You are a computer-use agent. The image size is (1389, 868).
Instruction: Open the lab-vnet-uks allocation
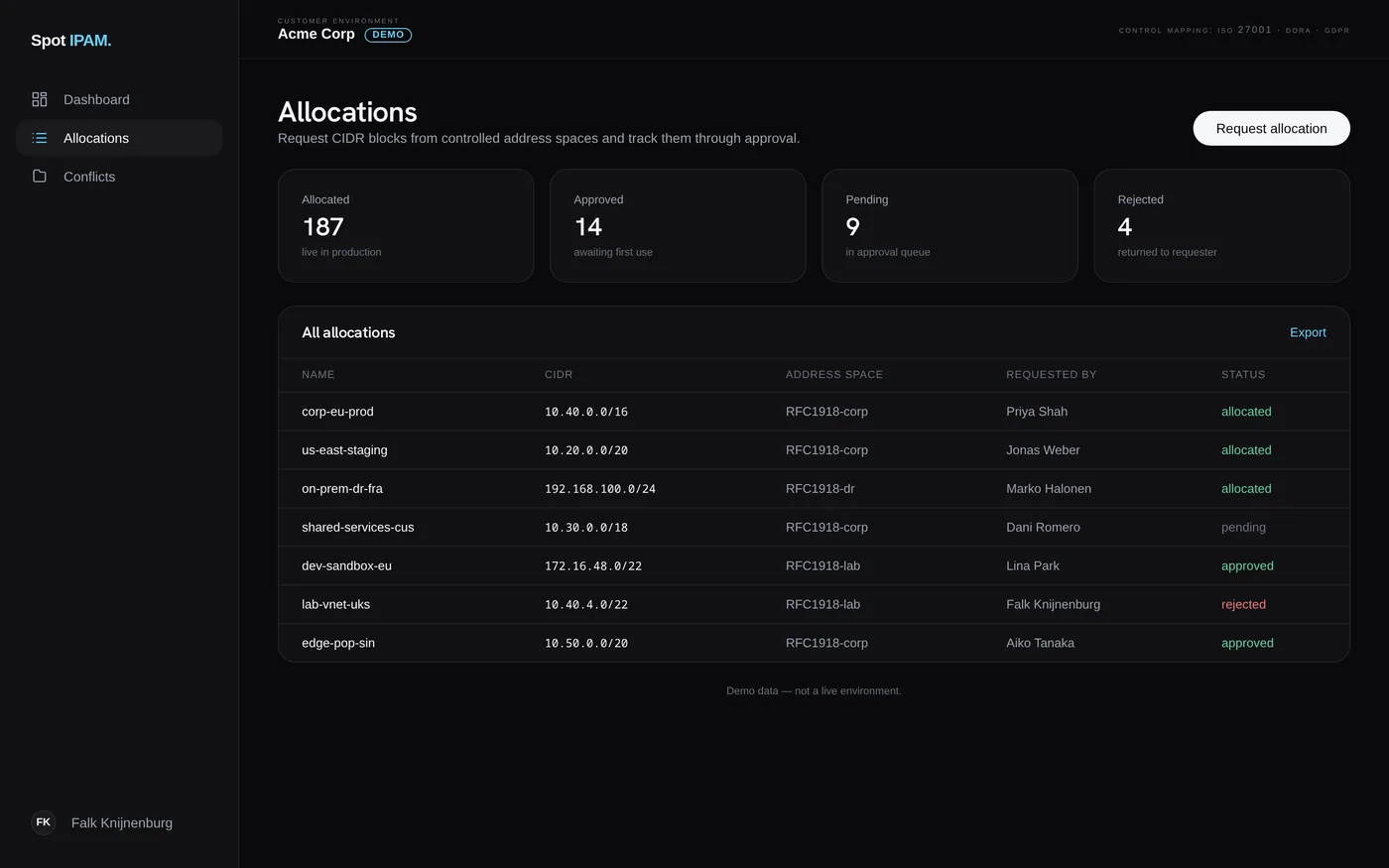814,604
